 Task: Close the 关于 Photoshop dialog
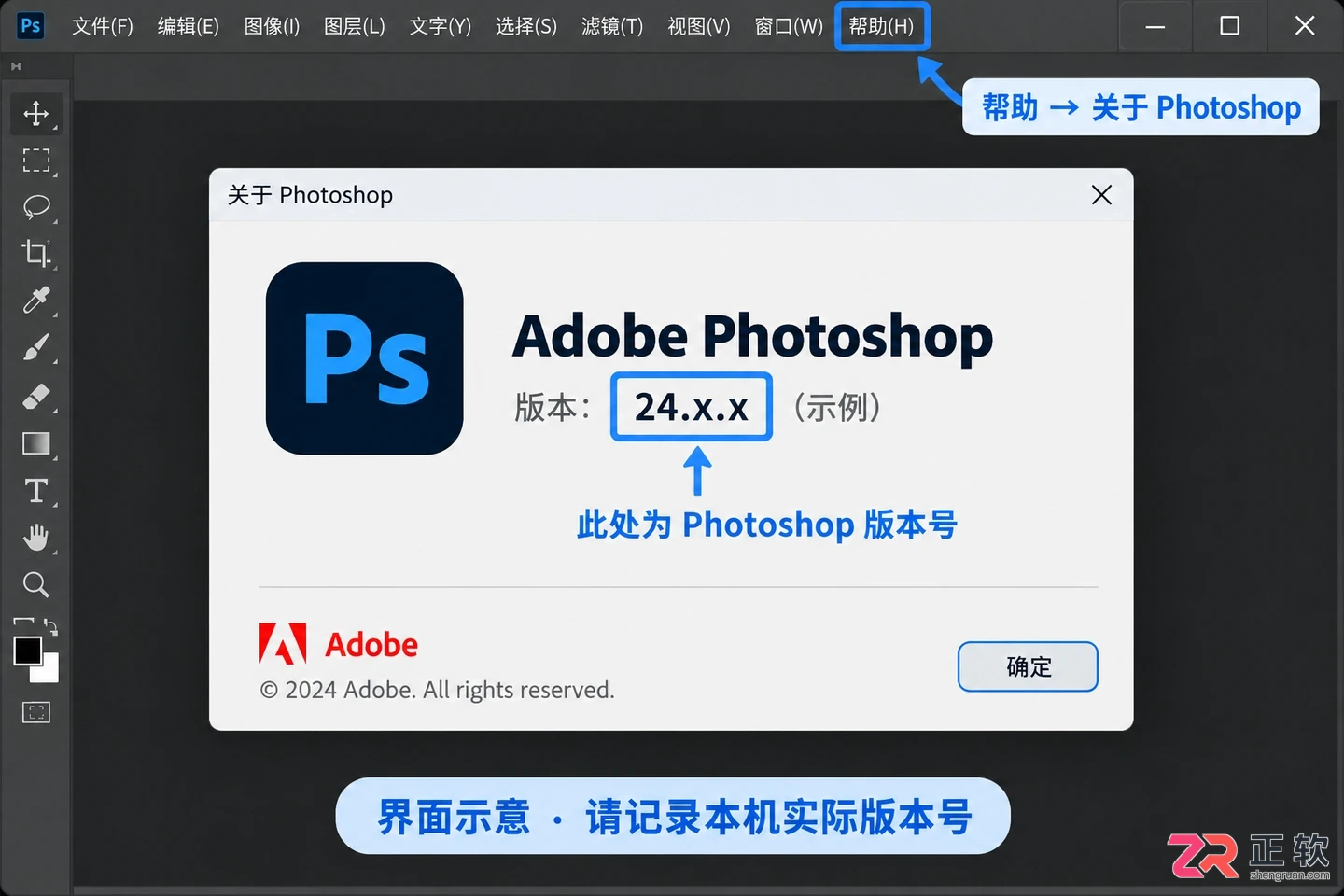(1101, 194)
